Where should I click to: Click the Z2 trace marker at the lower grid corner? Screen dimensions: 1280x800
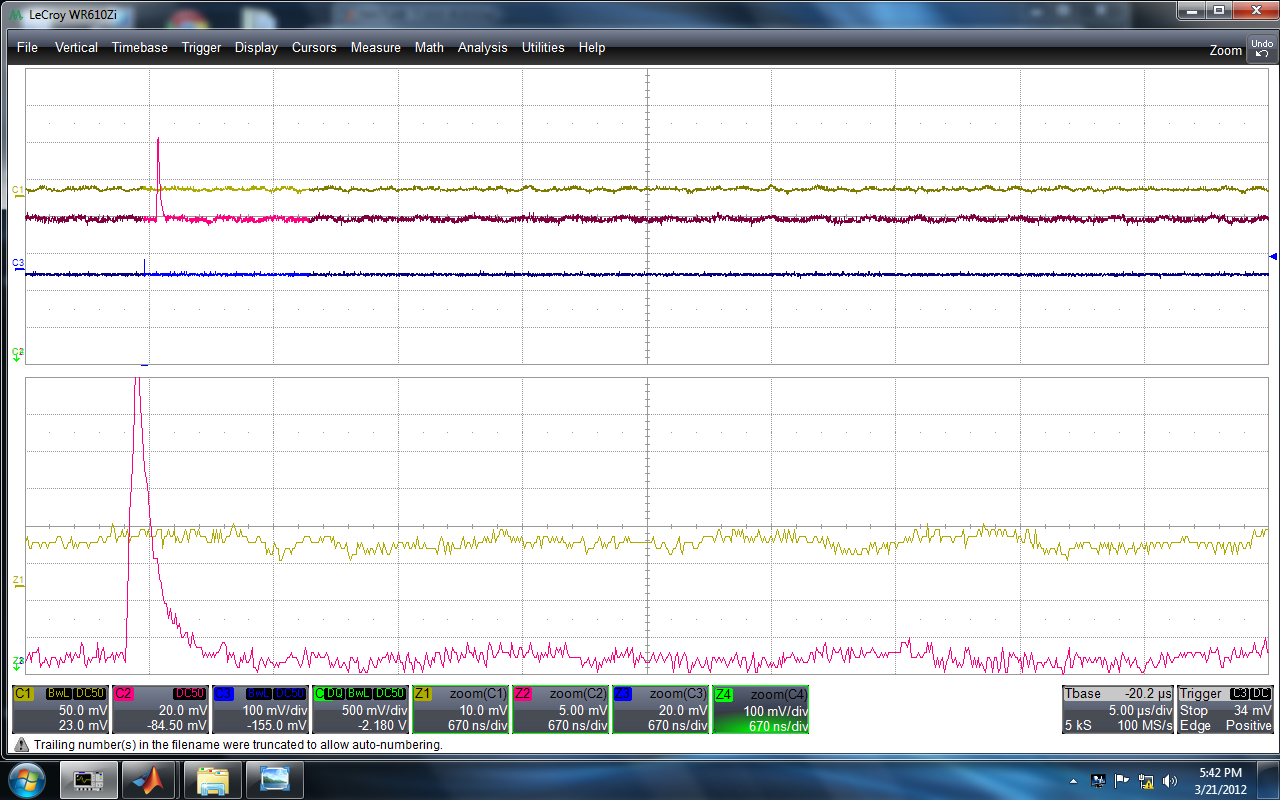(x=17, y=662)
